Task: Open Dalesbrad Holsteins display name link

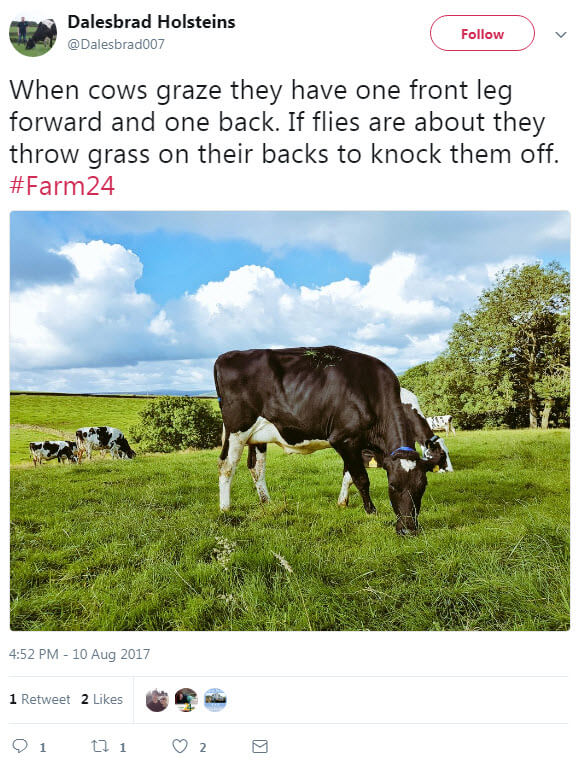Action: [151, 22]
